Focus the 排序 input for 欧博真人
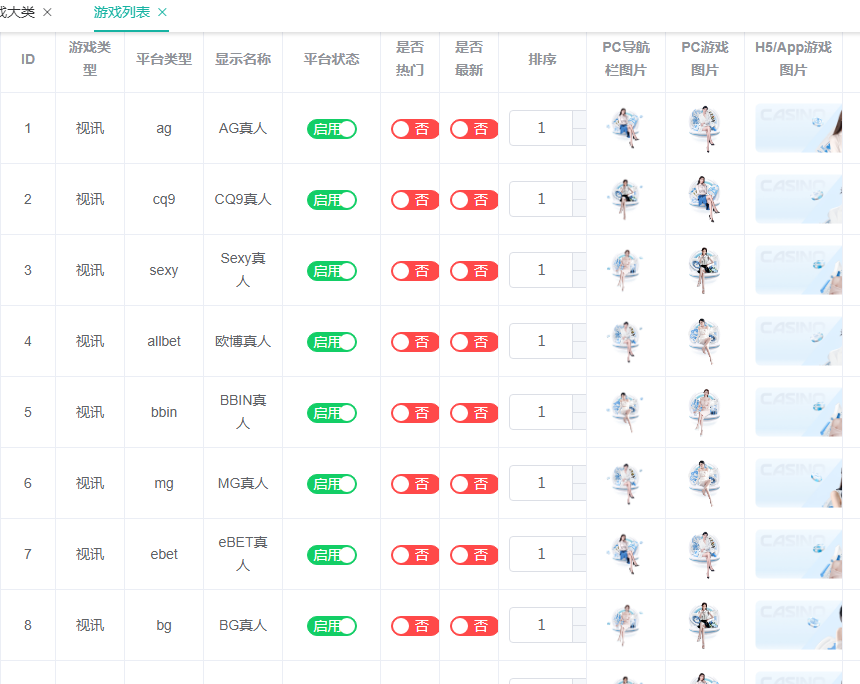 tap(541, 341)
